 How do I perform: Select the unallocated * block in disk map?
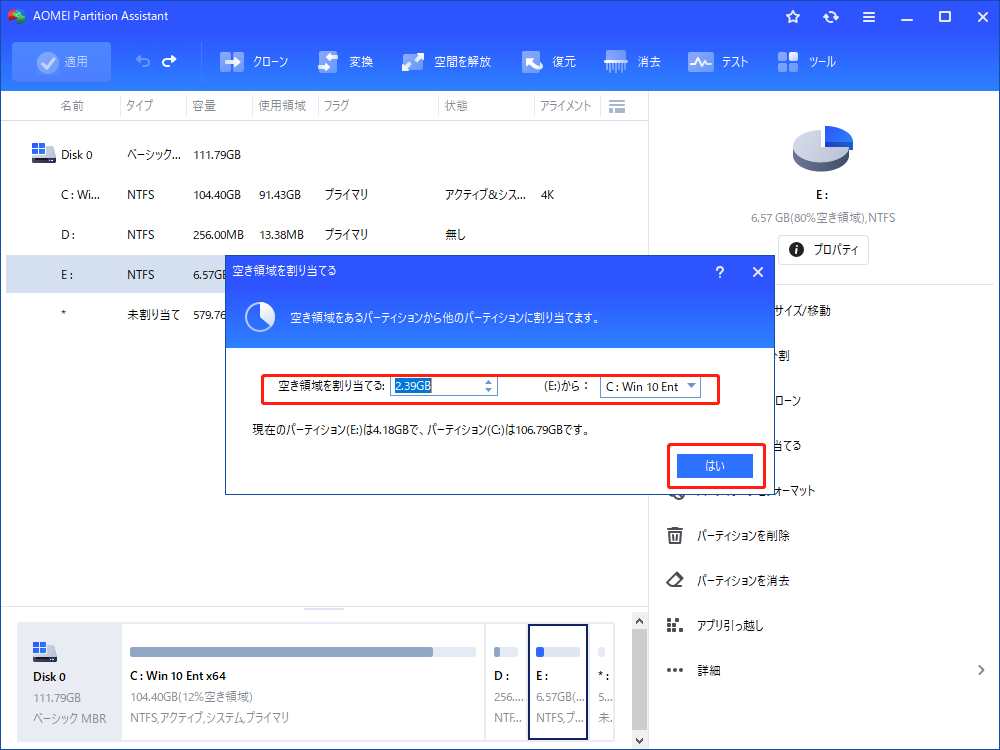[x=603, y=682]
